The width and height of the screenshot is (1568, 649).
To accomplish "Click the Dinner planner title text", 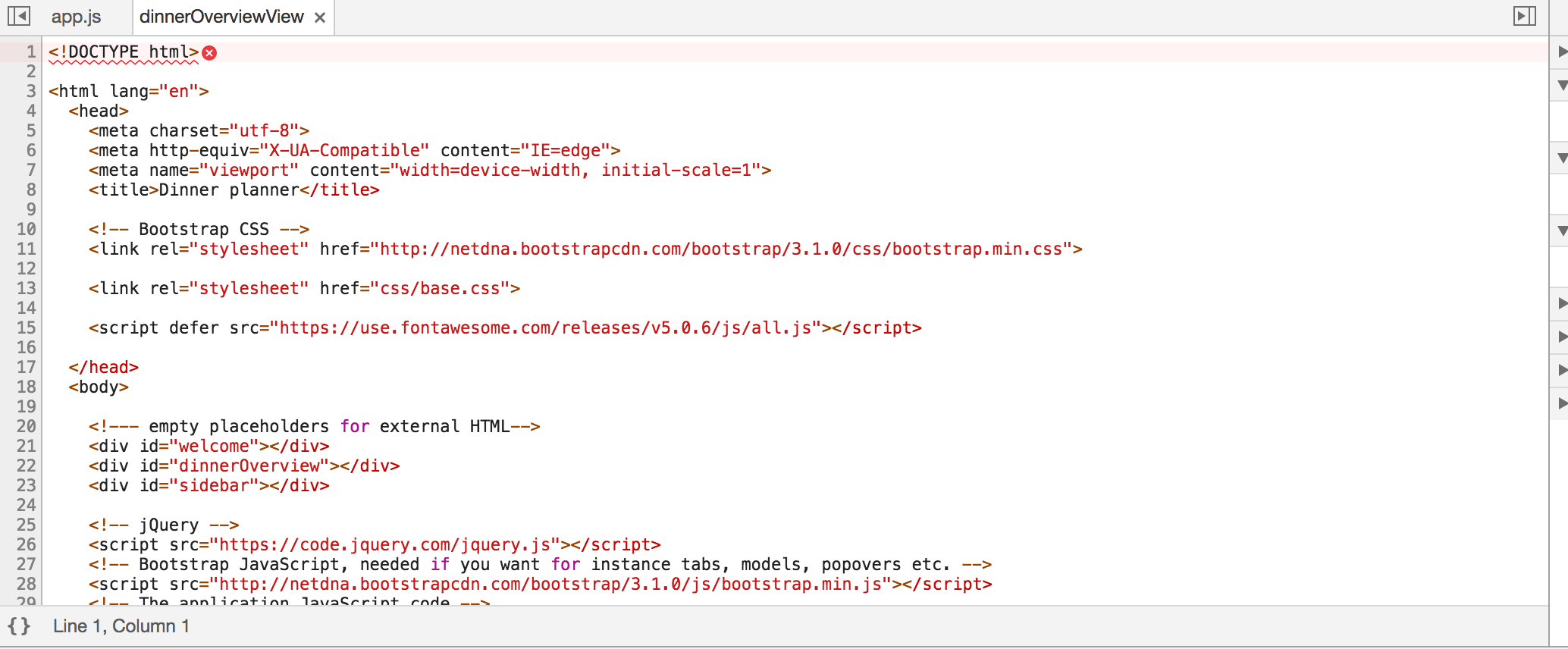I will 229,190.
